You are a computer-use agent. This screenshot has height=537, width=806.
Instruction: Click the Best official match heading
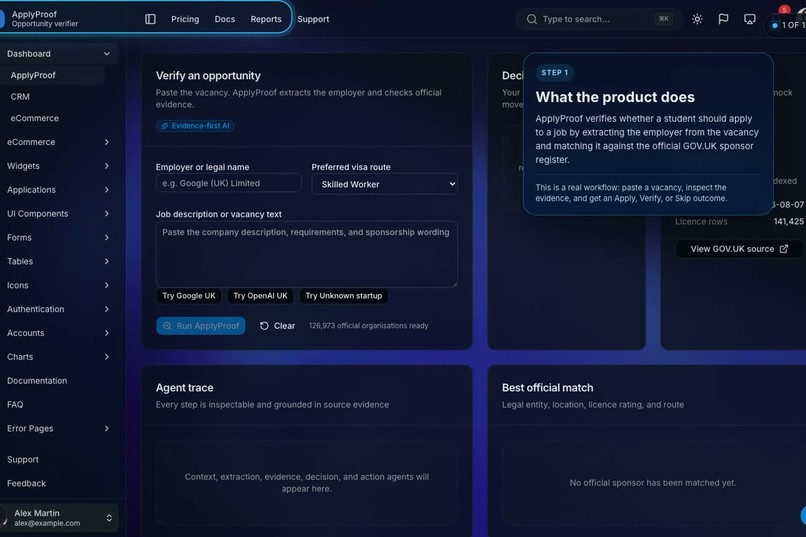click(547, 388)
